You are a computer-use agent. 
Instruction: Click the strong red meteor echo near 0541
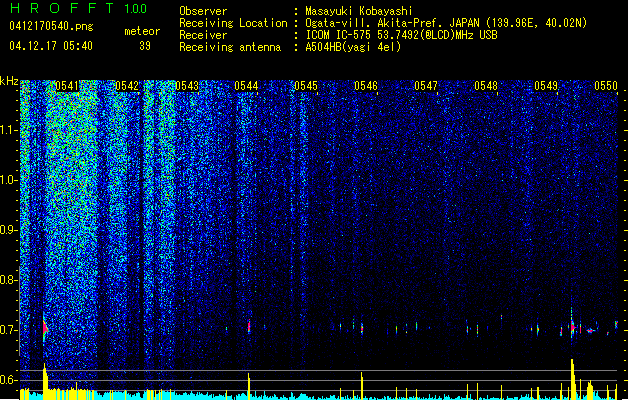click(x=45, y=328)
